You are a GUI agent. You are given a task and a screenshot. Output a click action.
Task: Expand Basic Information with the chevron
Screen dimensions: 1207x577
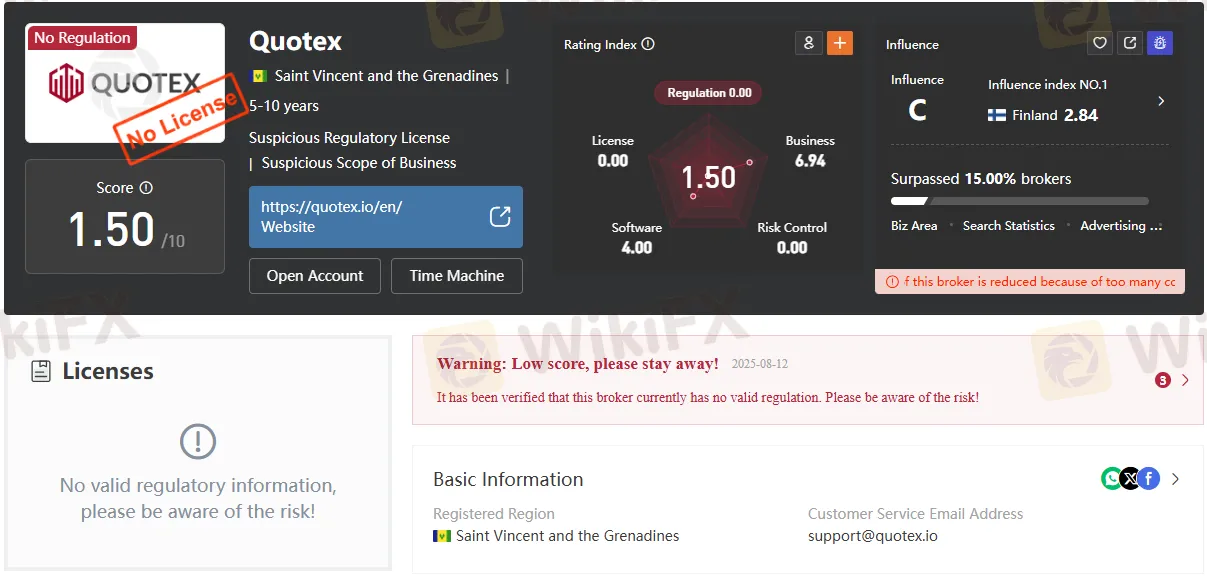(x=1175, y=479)
